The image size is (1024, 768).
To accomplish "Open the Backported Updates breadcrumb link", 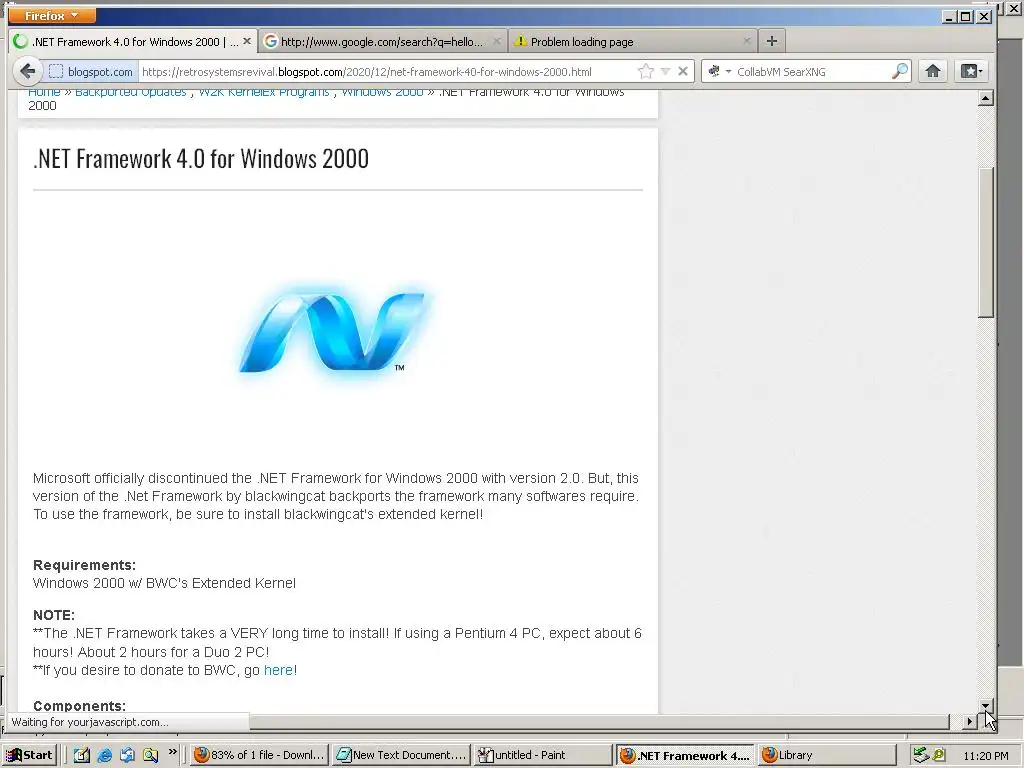I will [x=131, y=93].
